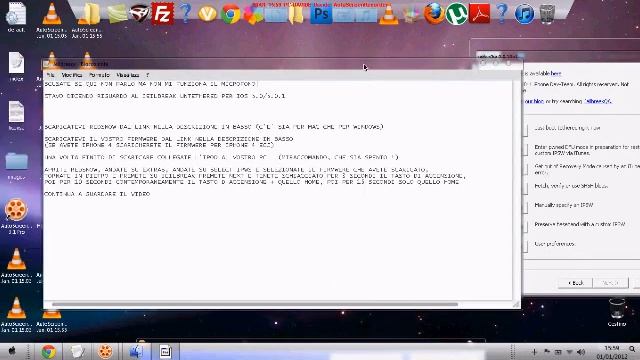This screenshot has width=640, height=360.
Task: Launch iTunes from the dock
Action: click(x=524, y=14)
